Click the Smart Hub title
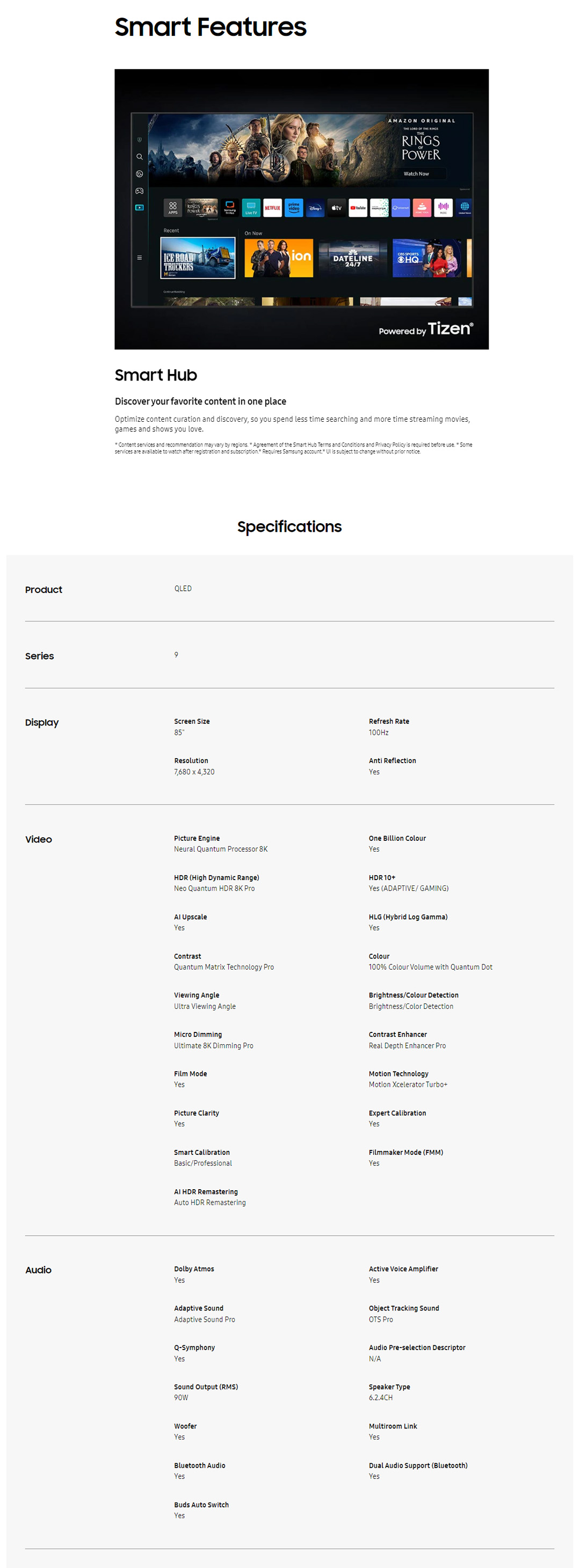Screen dimensions: 580x1568 click(x=156, y=375)
